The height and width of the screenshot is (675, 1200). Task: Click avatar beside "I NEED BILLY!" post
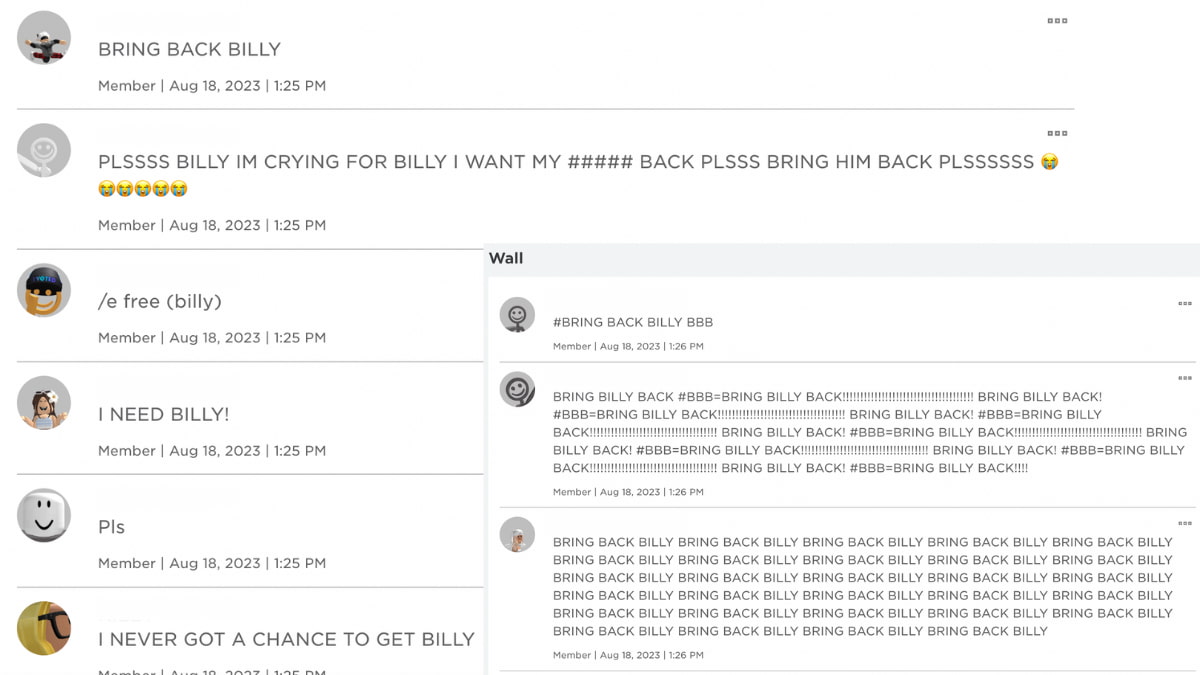(44, 403)
